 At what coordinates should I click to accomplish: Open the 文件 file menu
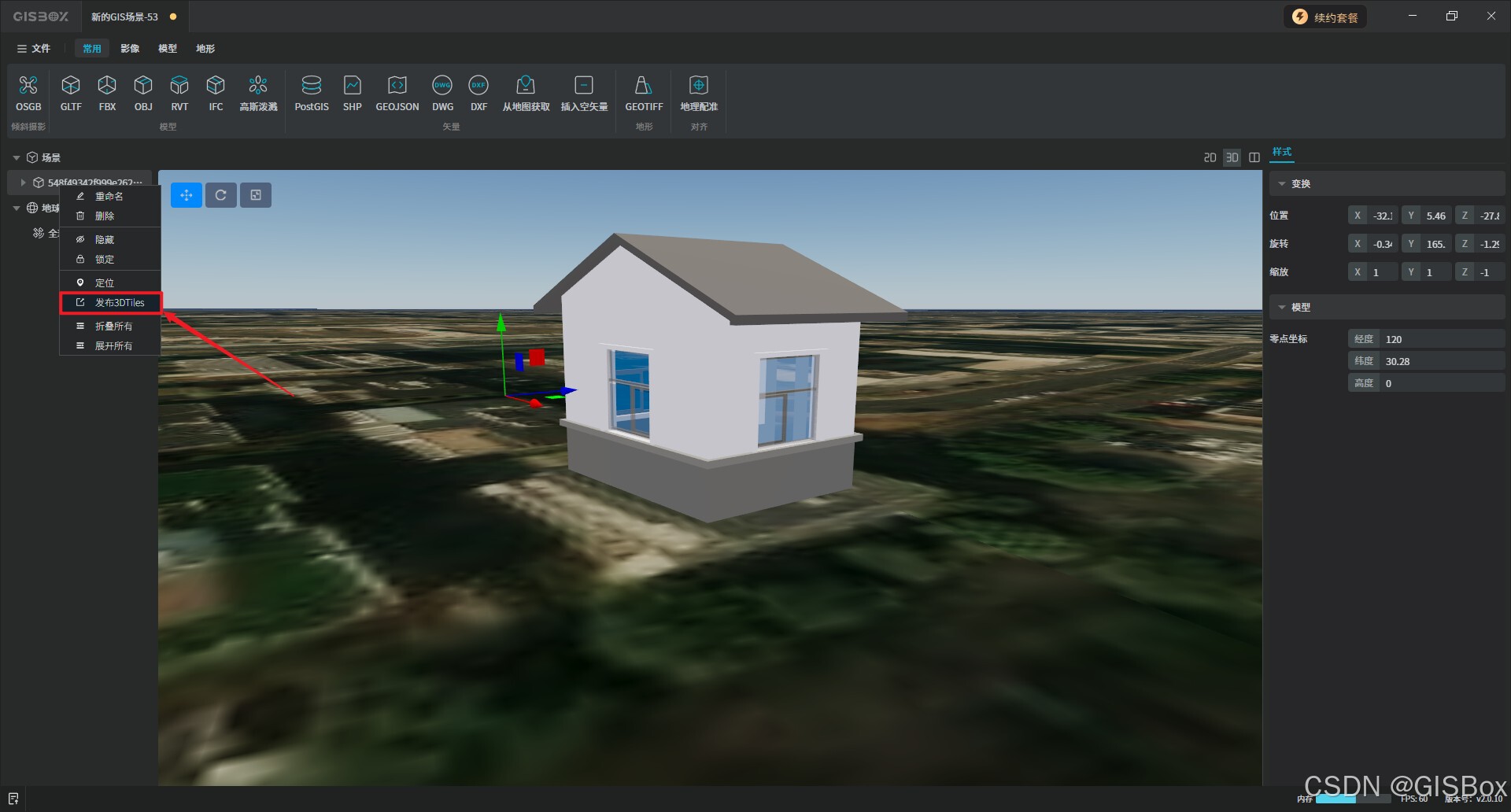point(34,49)
